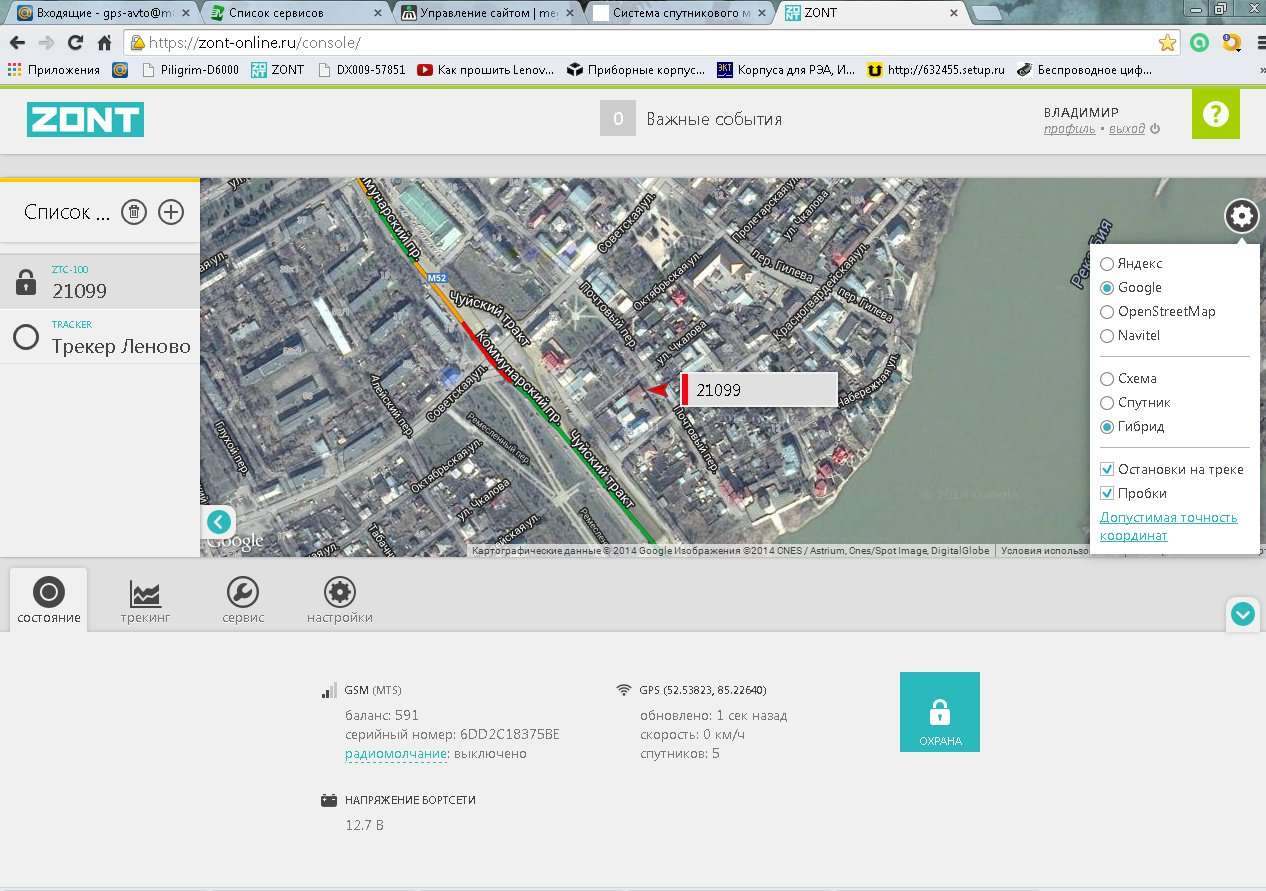The width and height of the screenshot is (1266, 891).
Task: Open the ZONT bookmark
Action: [277, 70]
